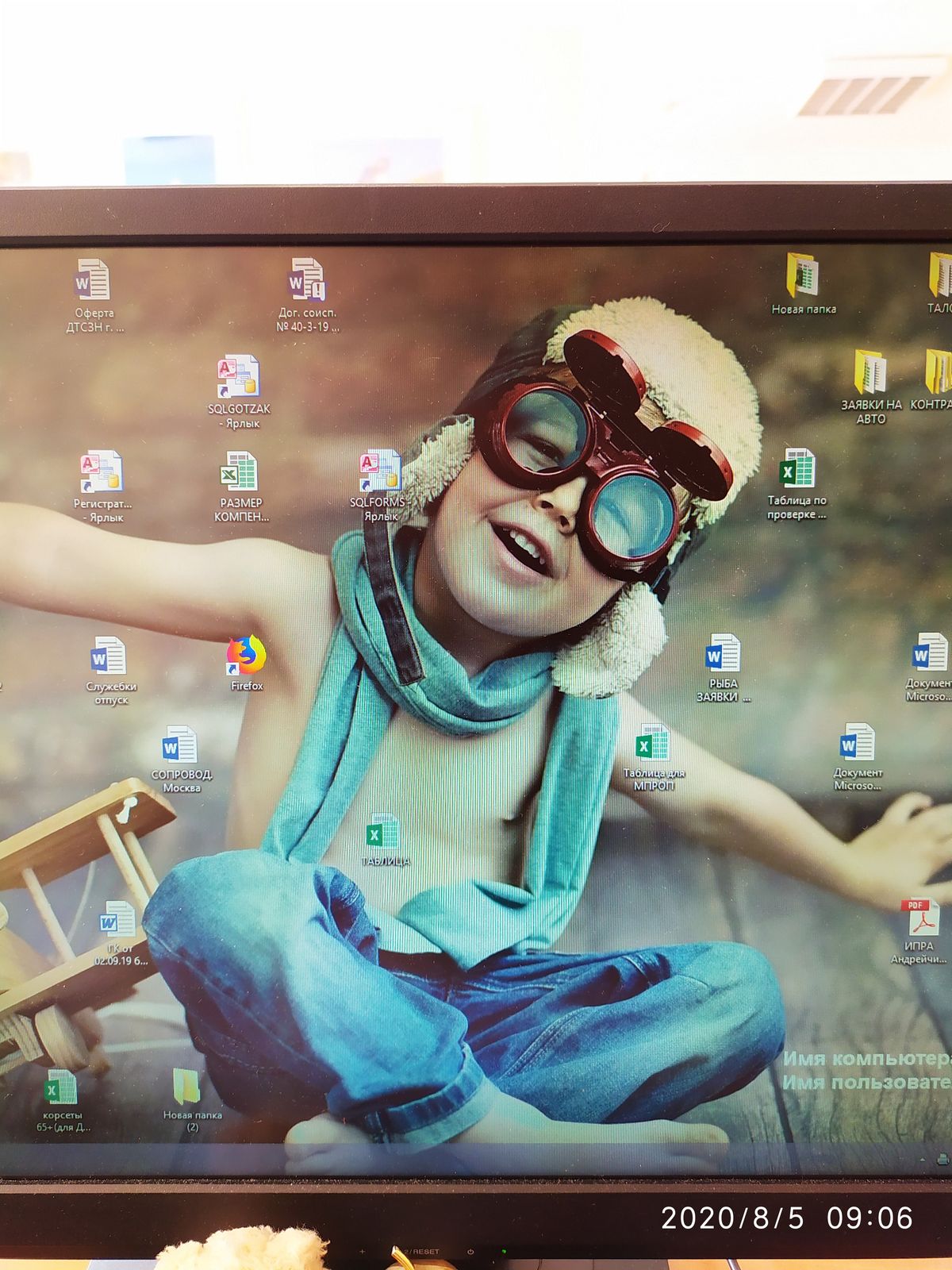
Task: Select the SQLGOTZAK Access shortcut
Action: [239, 392]
